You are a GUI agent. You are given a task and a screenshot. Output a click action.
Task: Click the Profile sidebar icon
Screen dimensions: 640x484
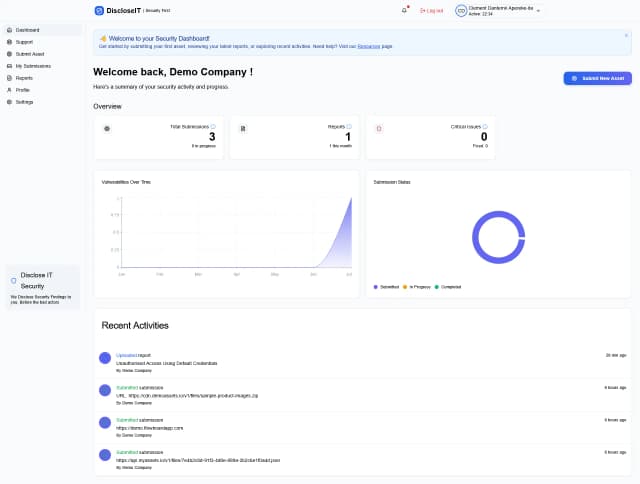coord(10,89)
